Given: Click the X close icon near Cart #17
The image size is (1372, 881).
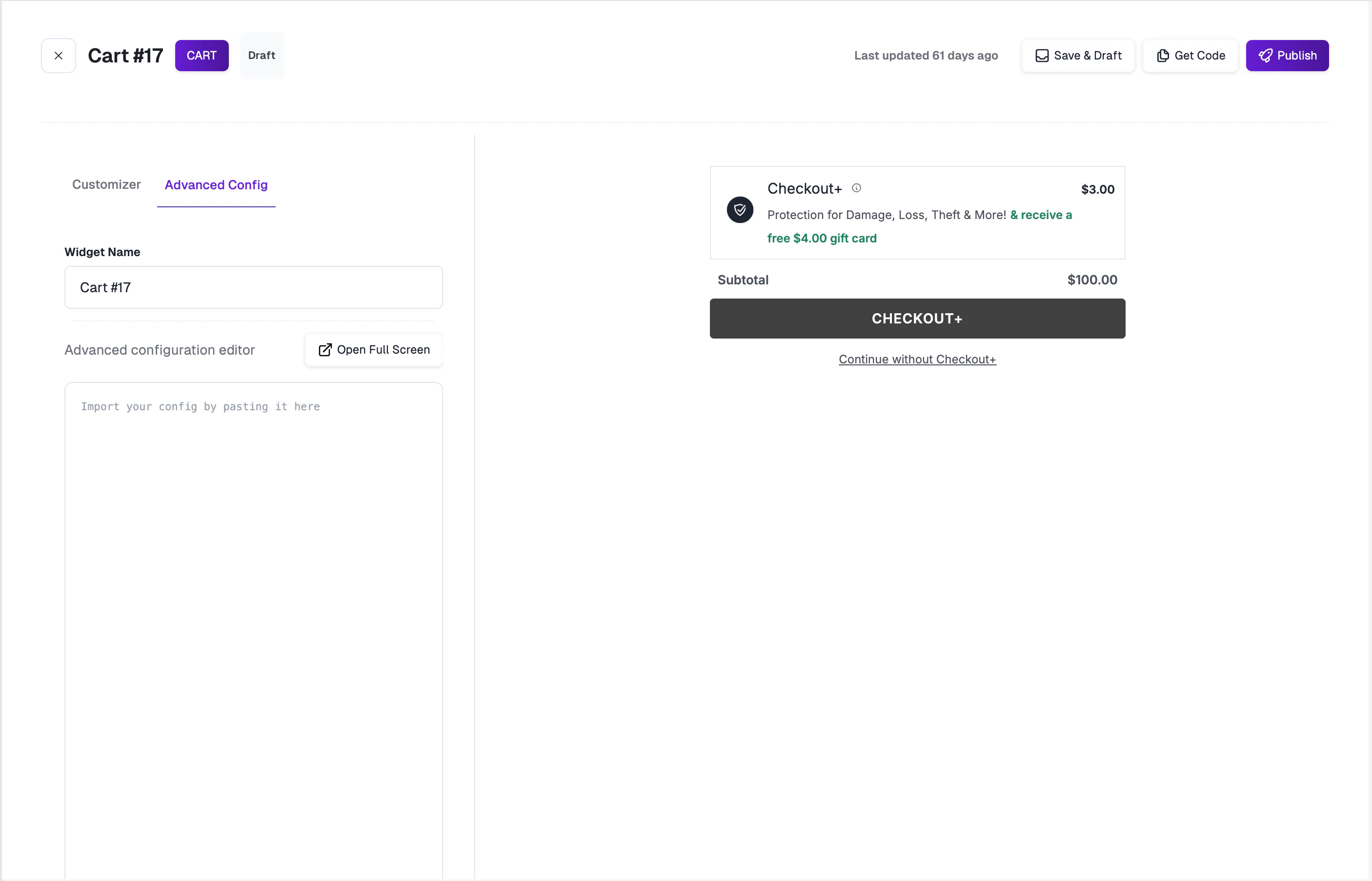Looking at the screenshot, I should click(x=59, y=55).
